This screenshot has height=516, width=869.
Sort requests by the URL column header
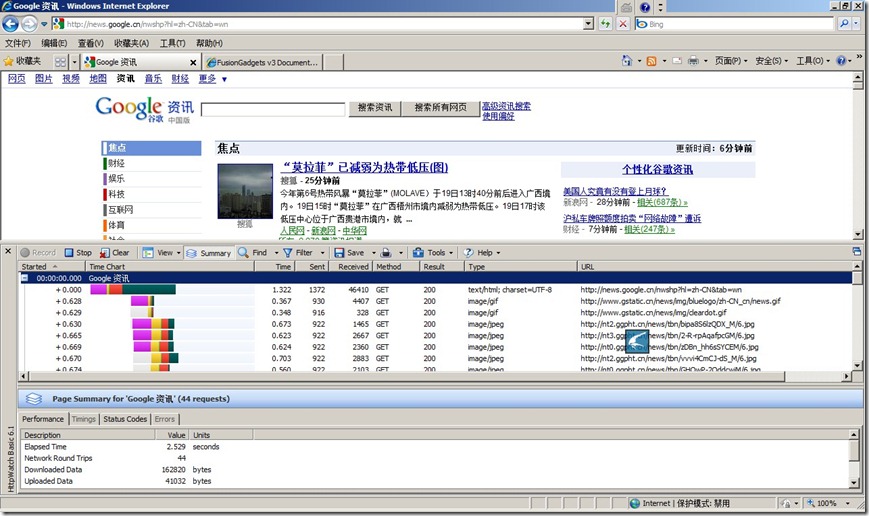click(714, 267)
